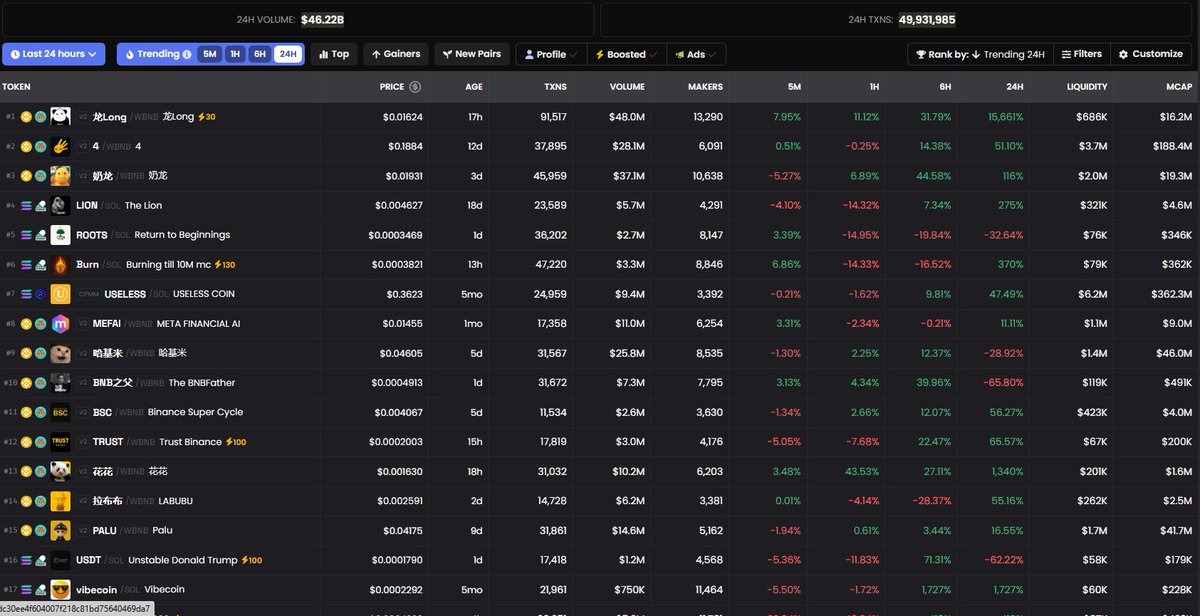
Task: Select the 6H trending timeframe
Action: click(x=260, y=54)
